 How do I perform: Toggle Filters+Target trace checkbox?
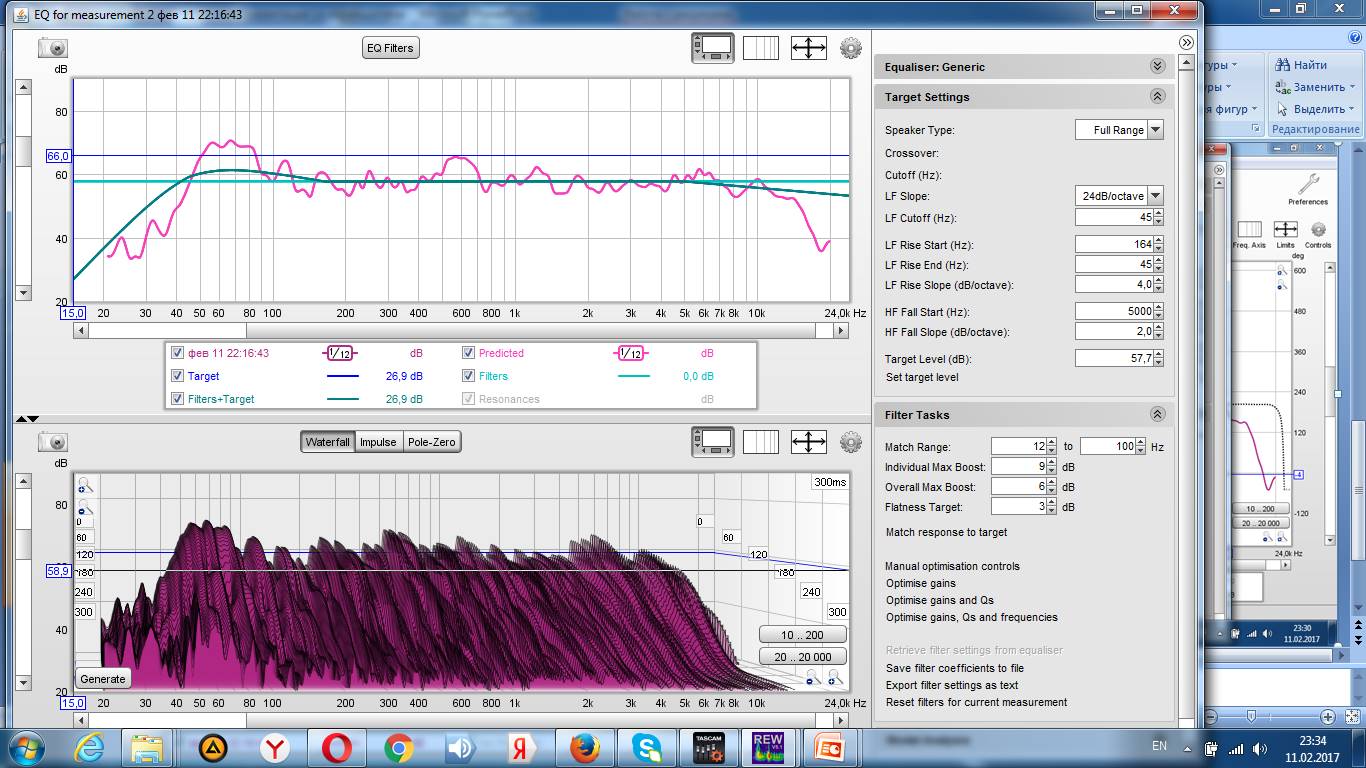(177, 399)
